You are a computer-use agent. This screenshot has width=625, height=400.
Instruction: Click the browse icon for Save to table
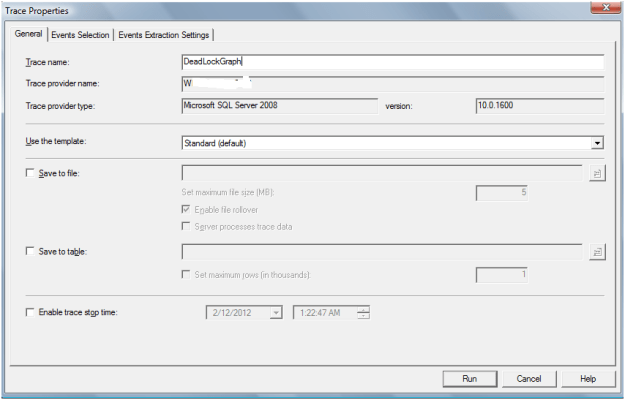tap(597, 252)
